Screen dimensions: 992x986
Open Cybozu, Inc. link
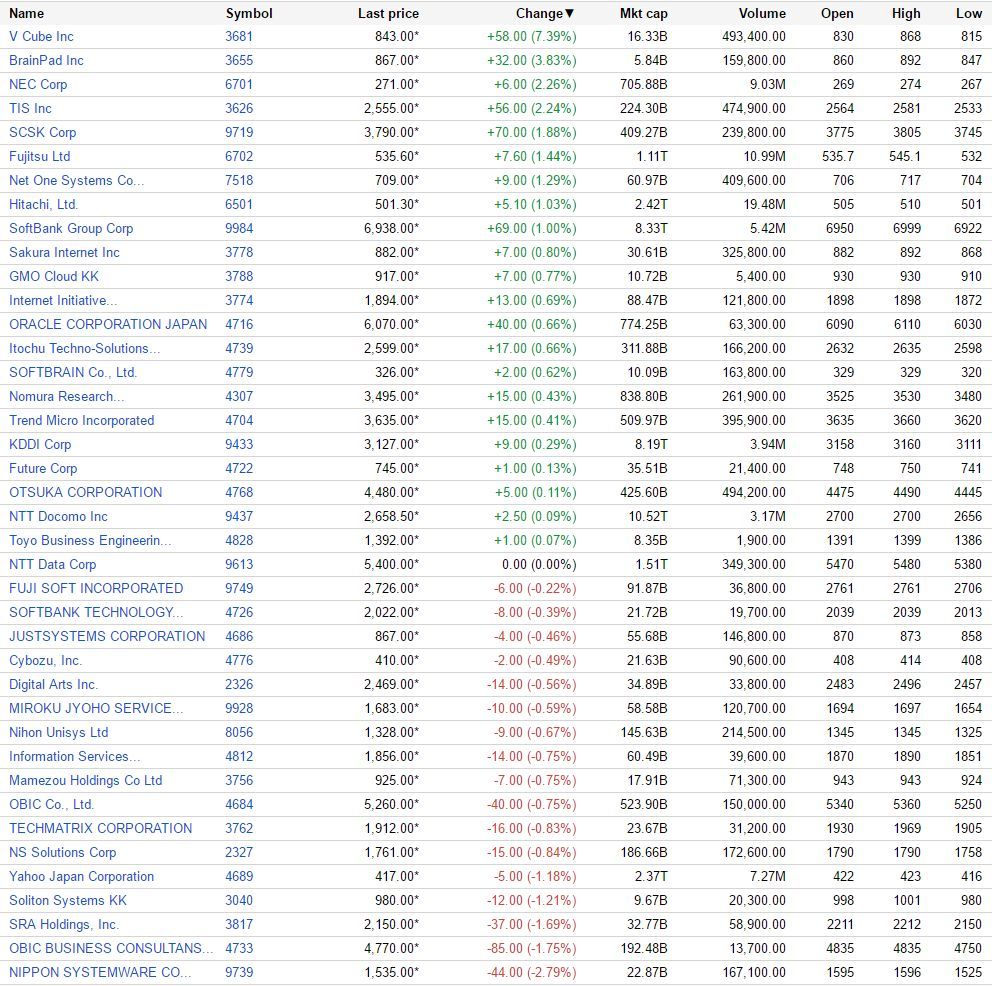click(x=46, y=662)
